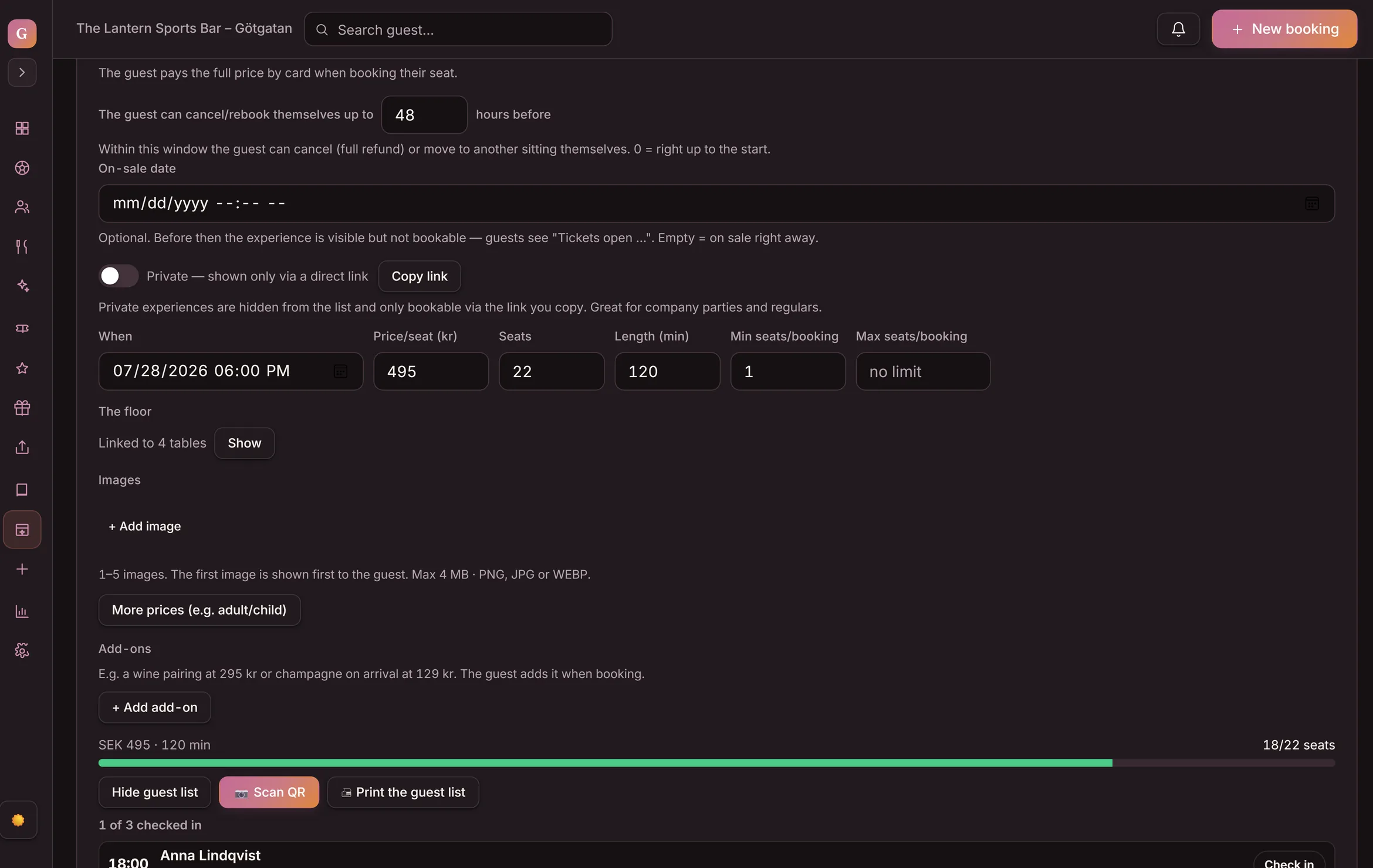Click magnifier icon in search box

[322, 30]
